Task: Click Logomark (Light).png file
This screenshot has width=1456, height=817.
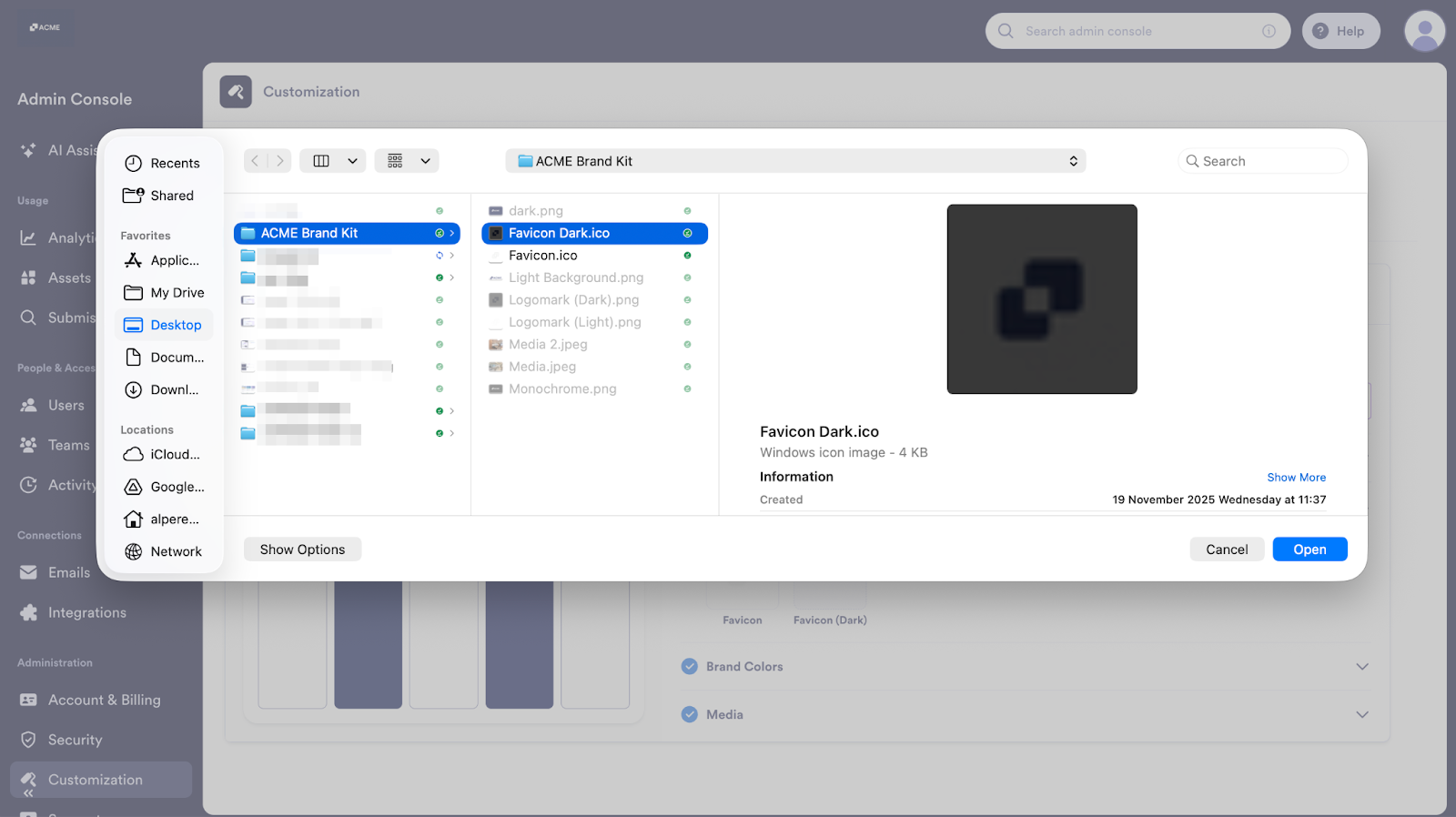Action: point(594,322)
